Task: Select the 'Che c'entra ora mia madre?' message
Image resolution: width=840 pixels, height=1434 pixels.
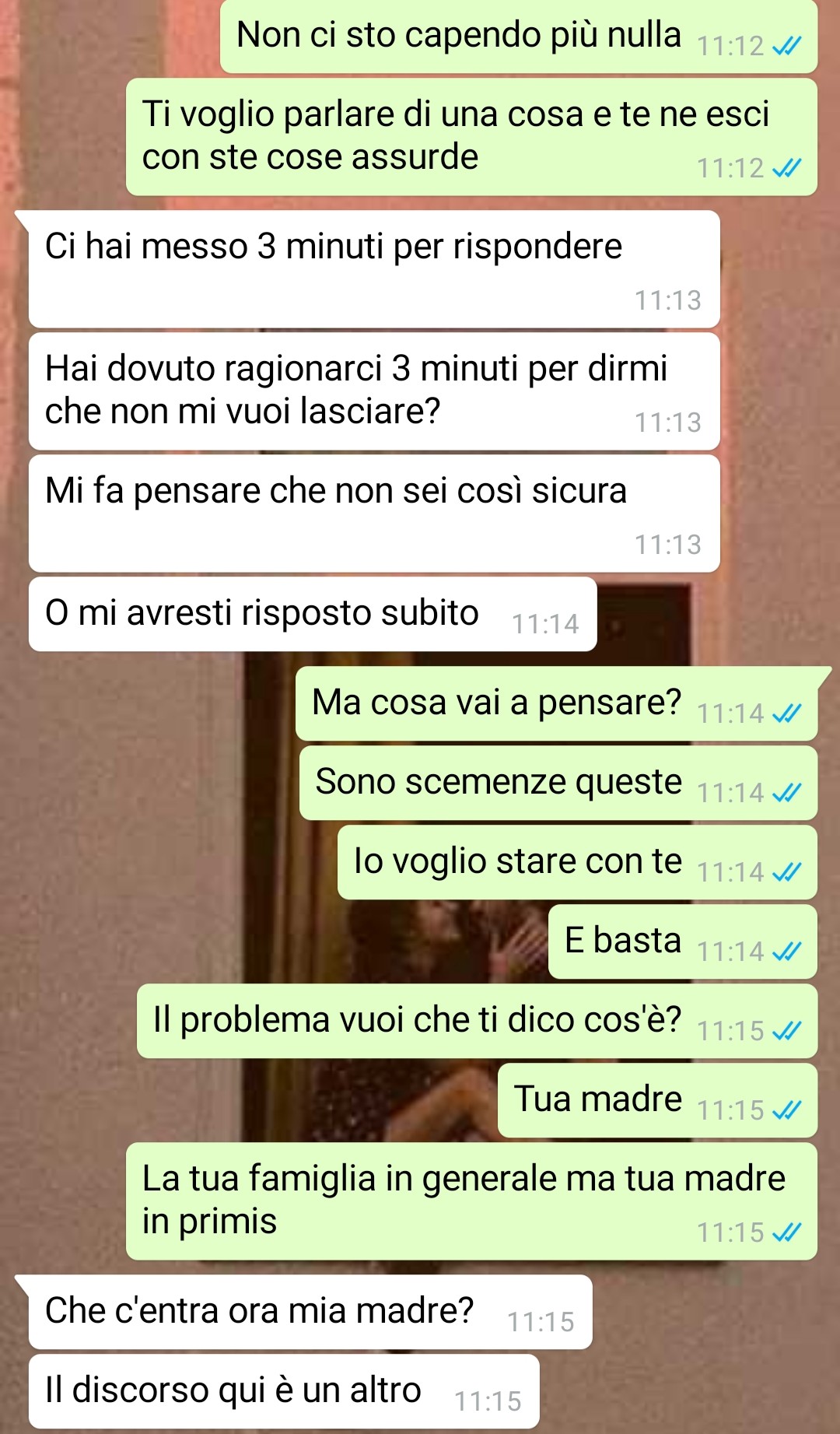Action: [x=310, y=1312]
